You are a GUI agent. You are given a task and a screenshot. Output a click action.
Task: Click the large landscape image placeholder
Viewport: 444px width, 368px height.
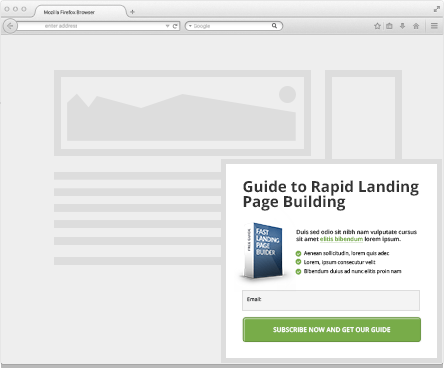pos(182,113)
